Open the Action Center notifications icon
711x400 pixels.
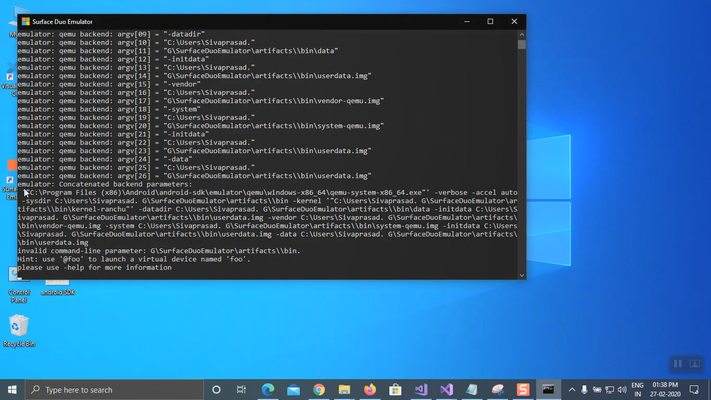694,390
